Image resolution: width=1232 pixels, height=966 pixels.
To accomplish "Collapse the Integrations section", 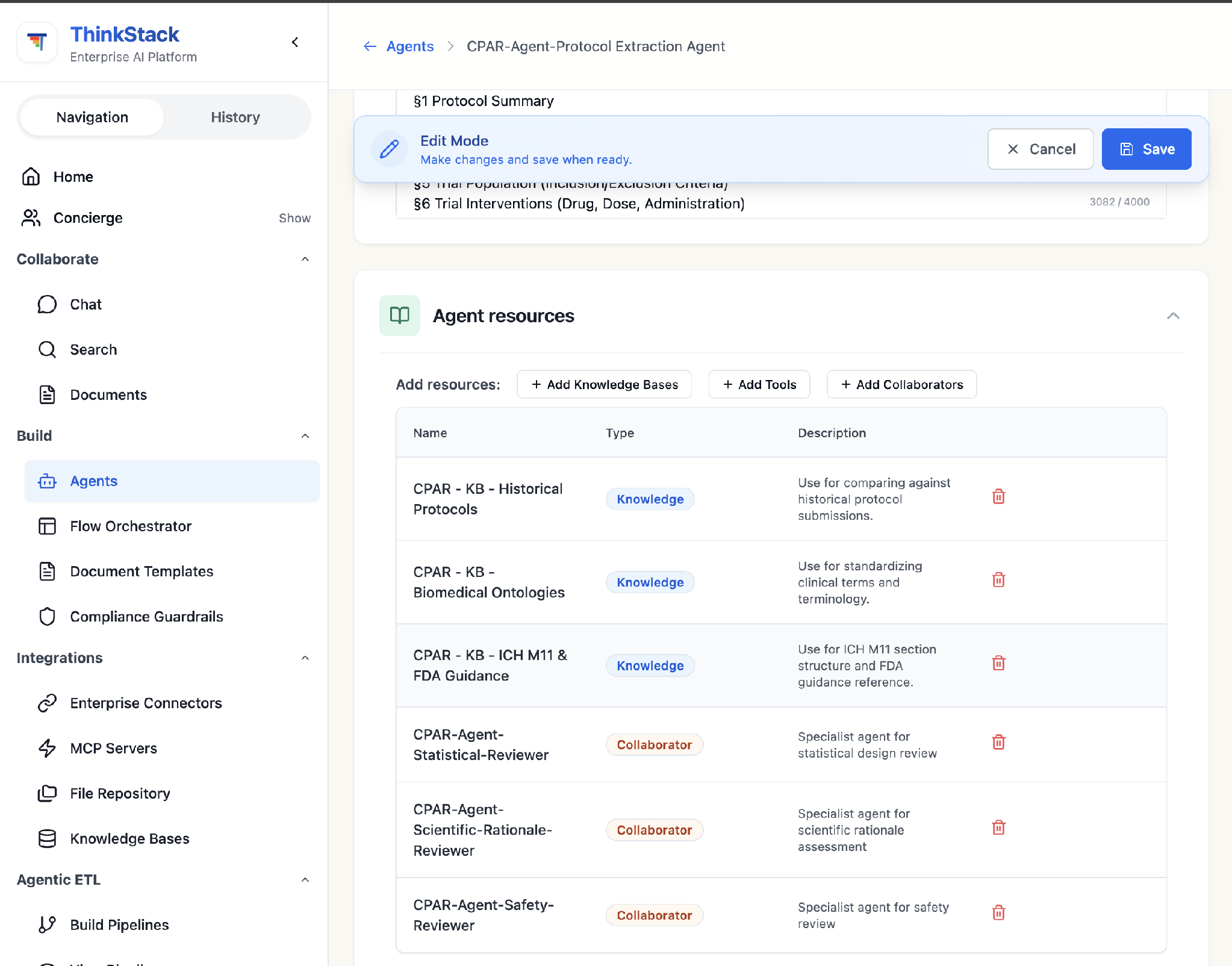I will click(x=305, y=658).
